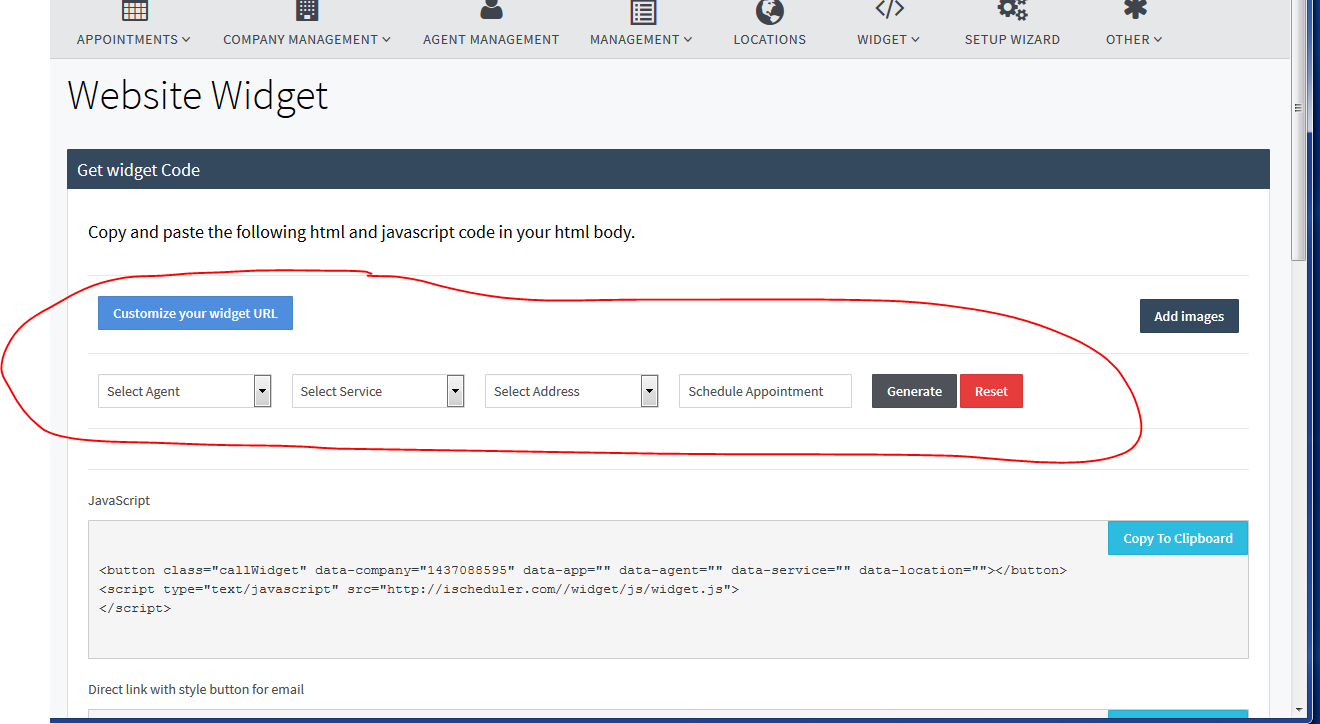Open the Locations page
Viewport: 1320px width, 724px height.
(769, 39)
